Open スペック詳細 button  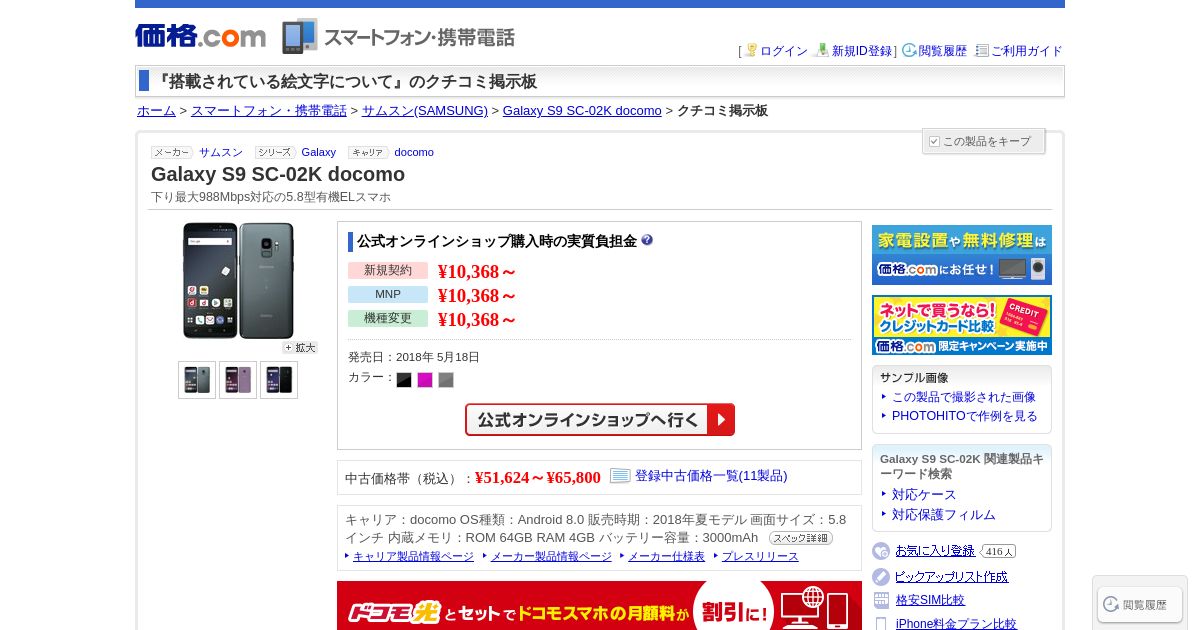(800, 538)
